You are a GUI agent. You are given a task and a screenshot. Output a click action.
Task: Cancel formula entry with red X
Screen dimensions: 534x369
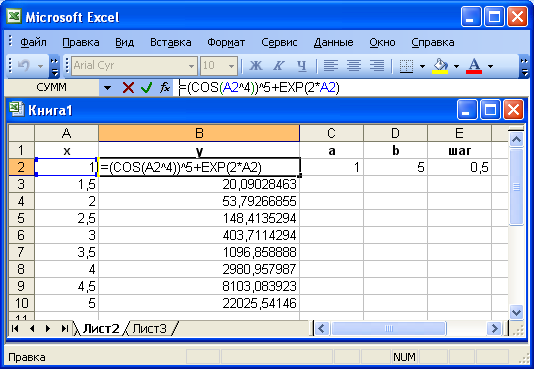[x=128, y=88]
